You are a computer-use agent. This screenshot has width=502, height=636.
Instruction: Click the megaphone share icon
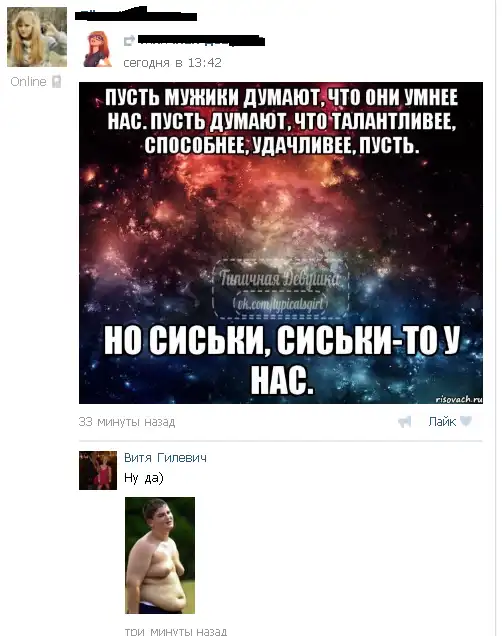(x=405, y=422)
